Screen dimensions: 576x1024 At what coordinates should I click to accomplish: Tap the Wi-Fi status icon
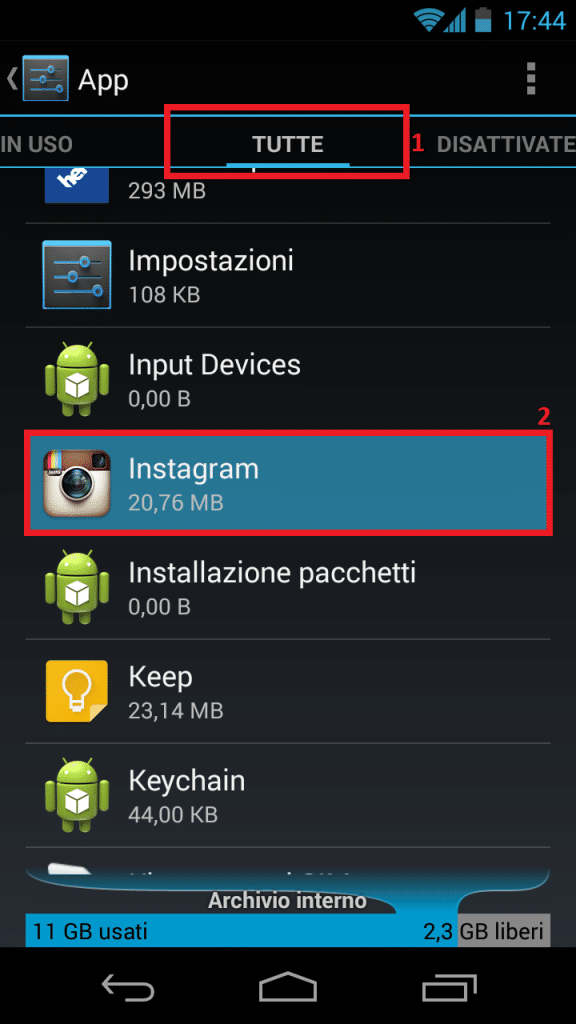[428, 20]
